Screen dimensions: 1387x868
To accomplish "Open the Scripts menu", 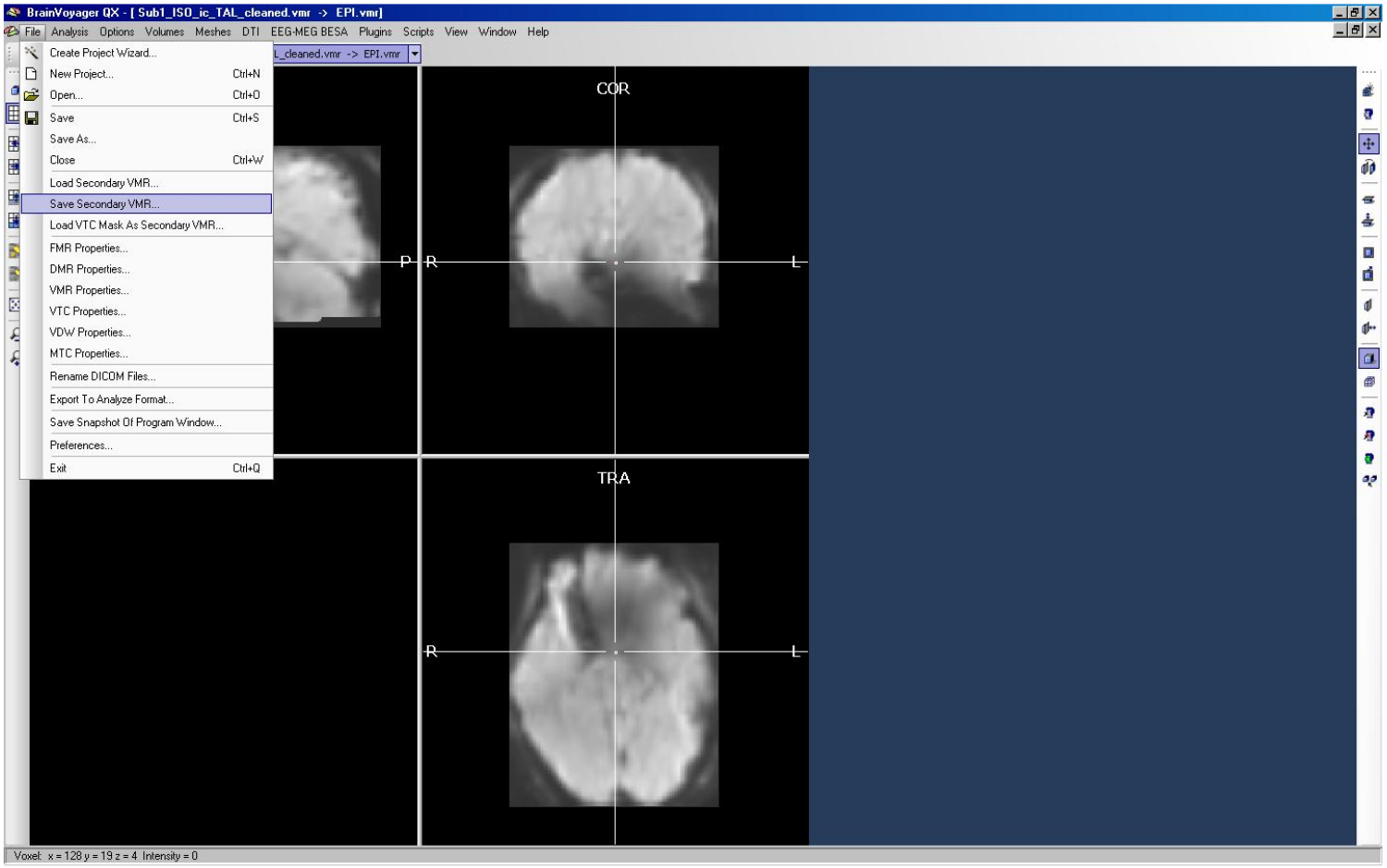I will point(418,31).
